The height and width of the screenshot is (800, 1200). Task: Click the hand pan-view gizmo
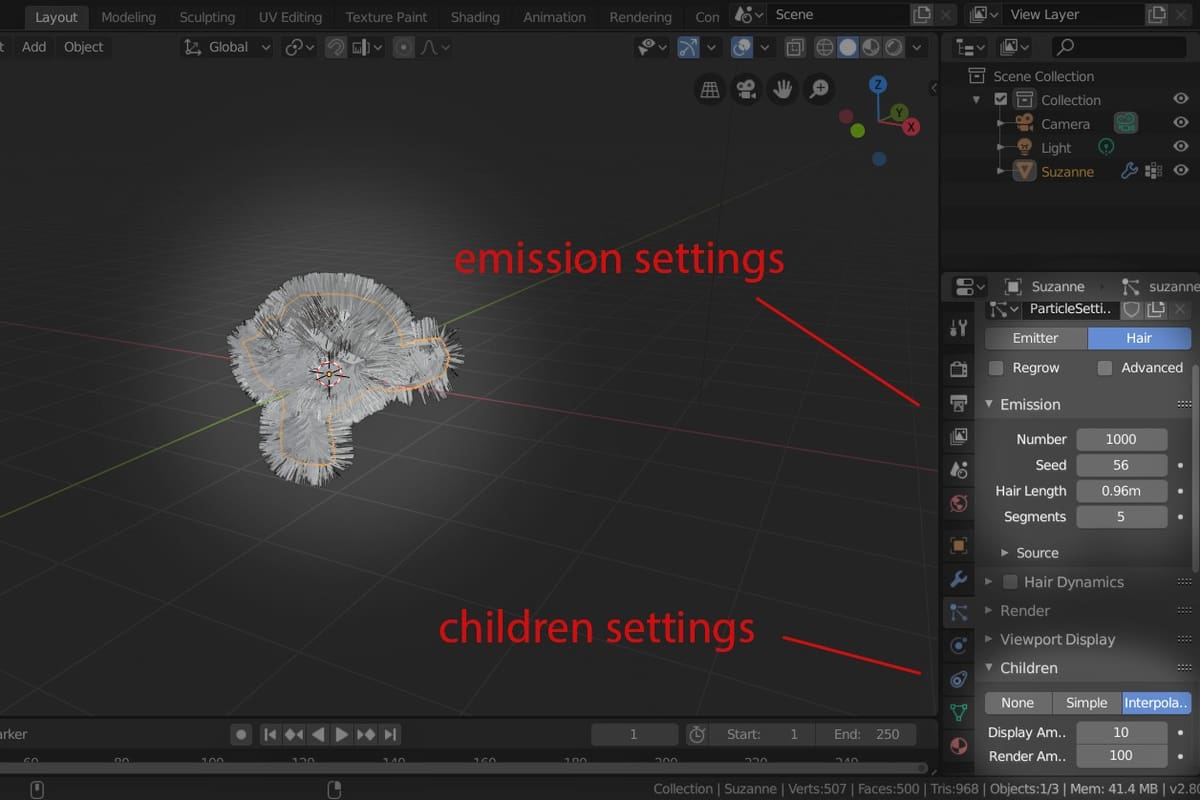(x=782, y=90)
